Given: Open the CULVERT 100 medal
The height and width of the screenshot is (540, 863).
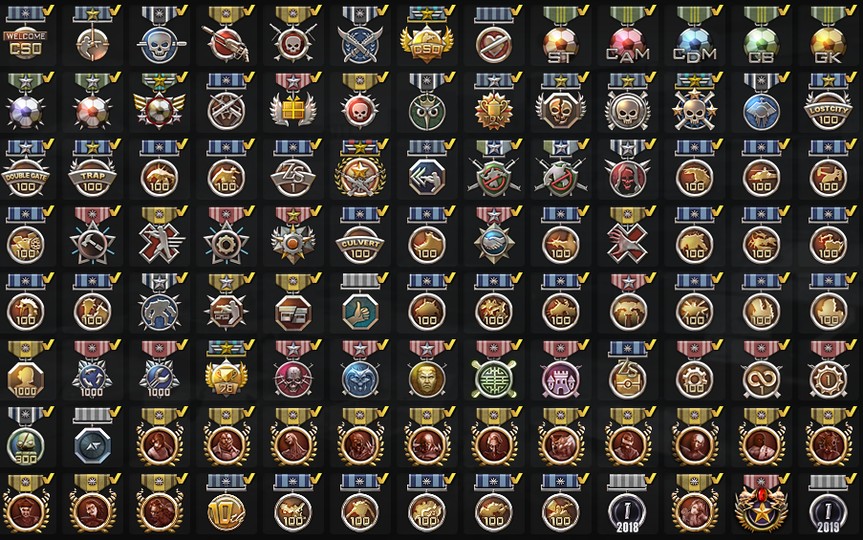Looking at the screenshot, I should pos(360,236).
